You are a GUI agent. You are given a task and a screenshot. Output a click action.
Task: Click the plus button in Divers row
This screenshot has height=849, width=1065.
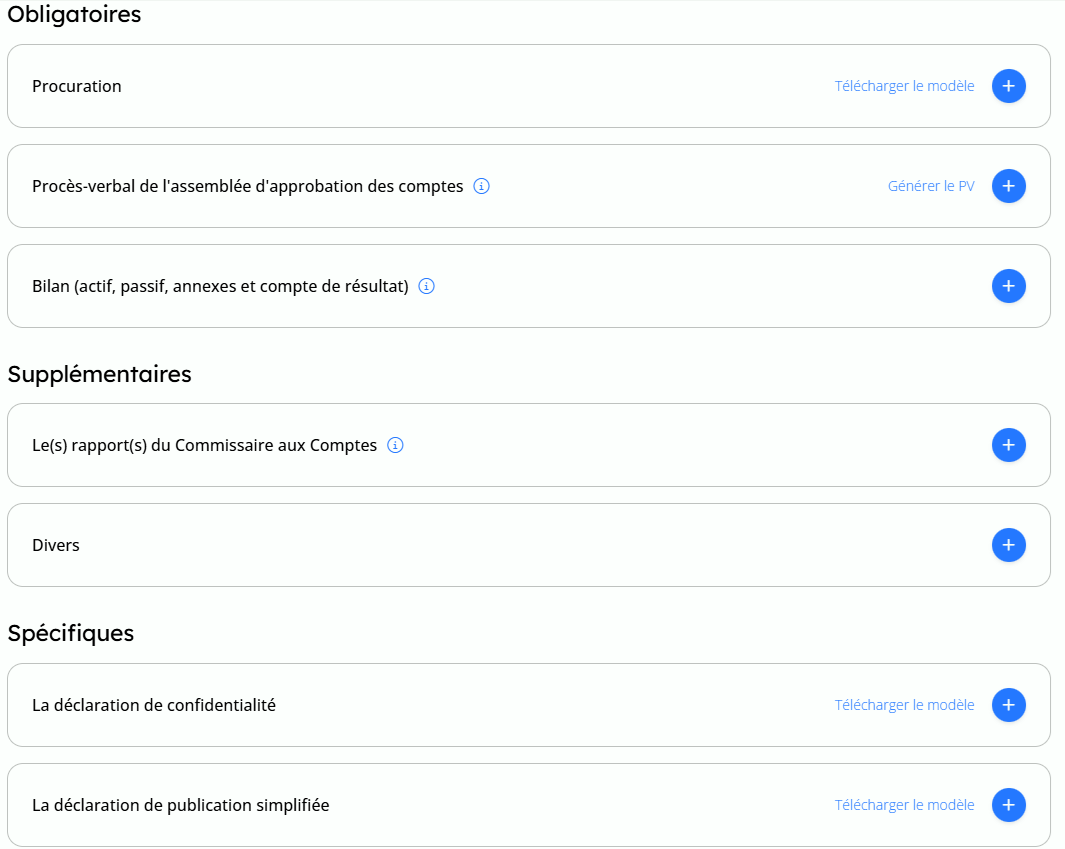1008,545
